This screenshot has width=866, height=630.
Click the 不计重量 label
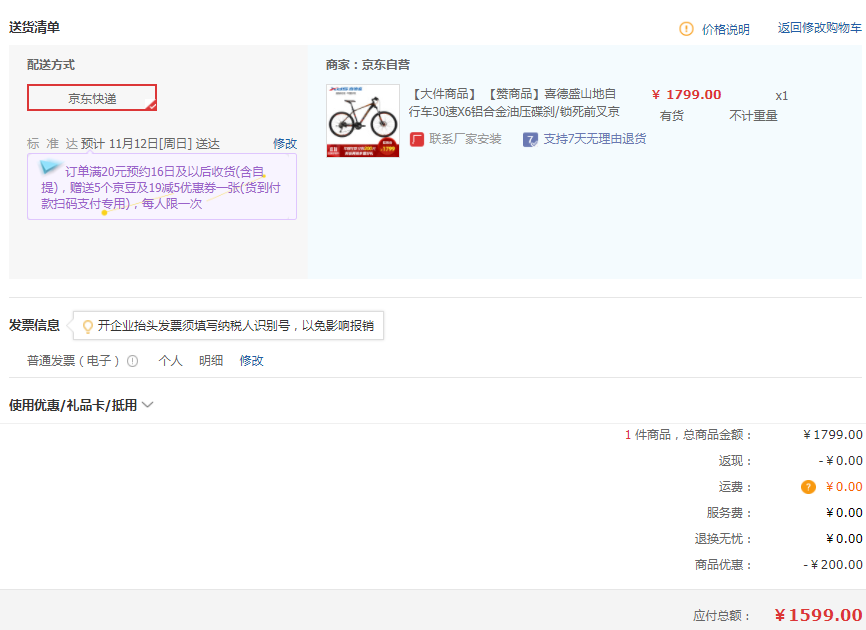click(x=753, y=115)
